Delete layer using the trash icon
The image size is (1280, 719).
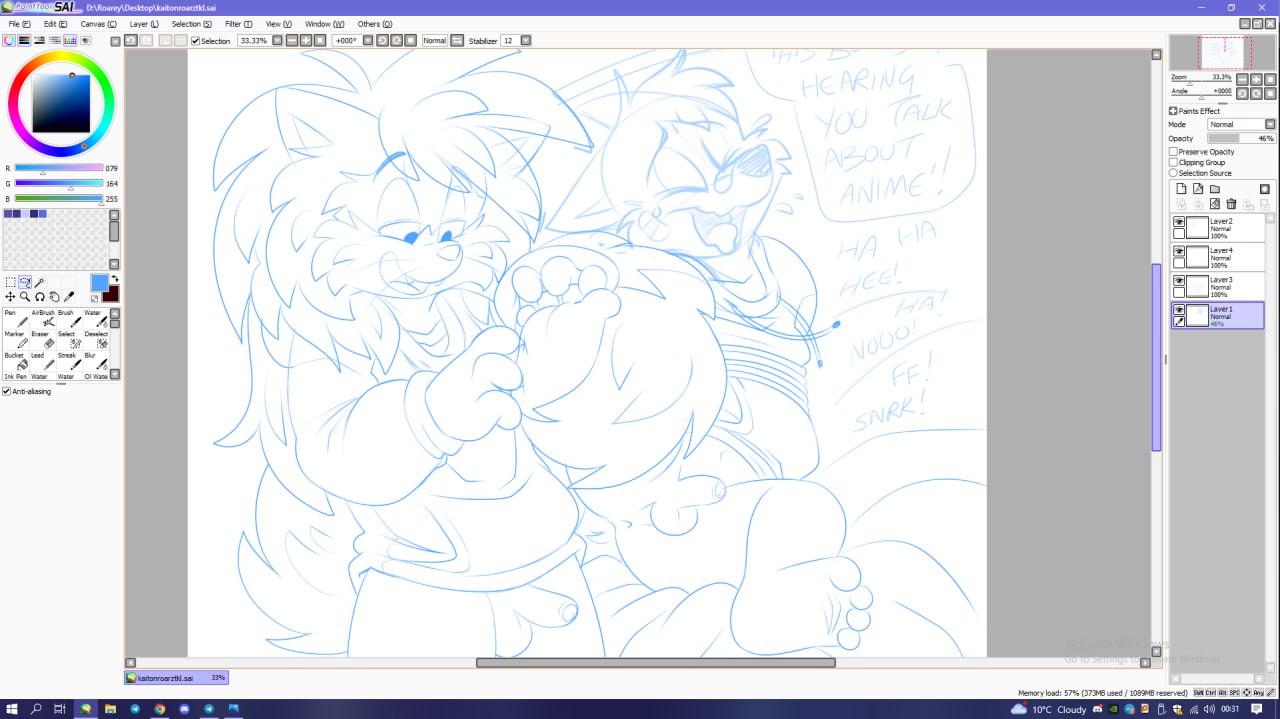pos(1231,204)
